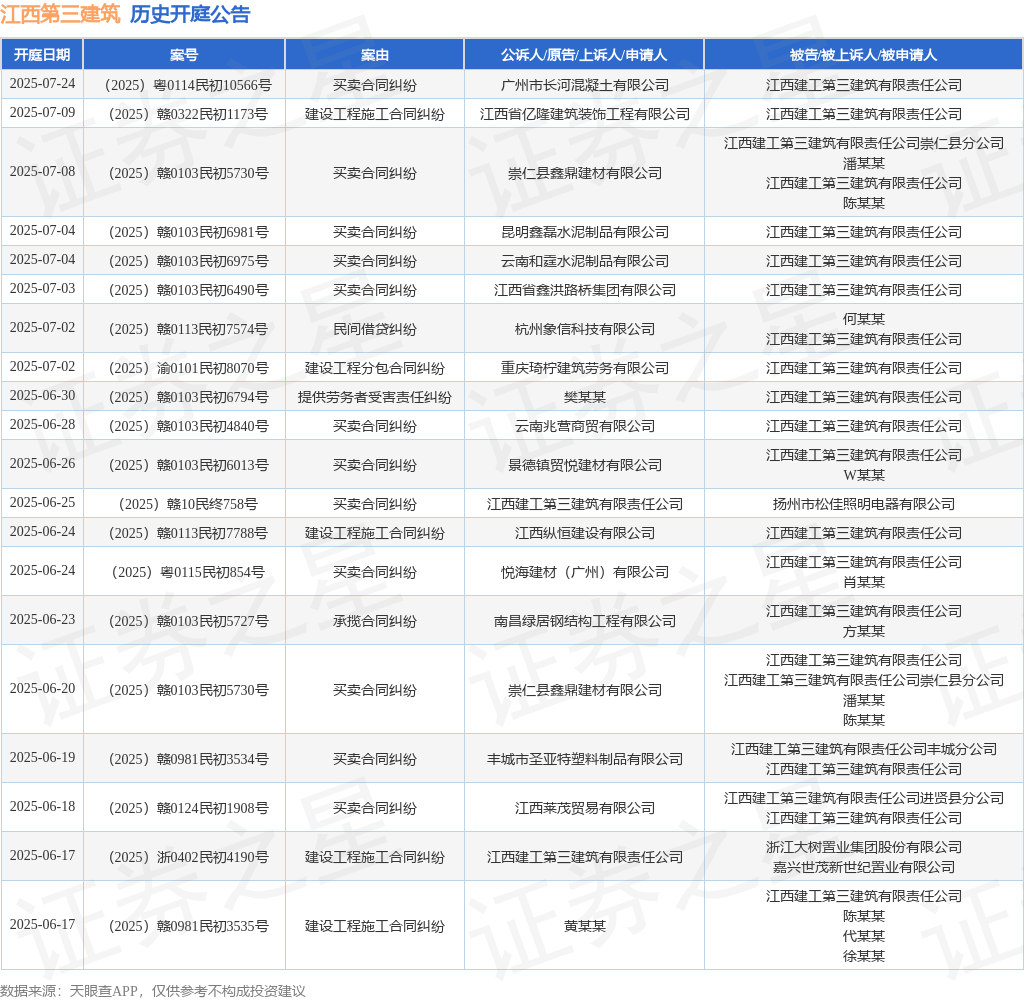Select defendant 扬州市松佳照明电器有限公司

click(863, 504)
